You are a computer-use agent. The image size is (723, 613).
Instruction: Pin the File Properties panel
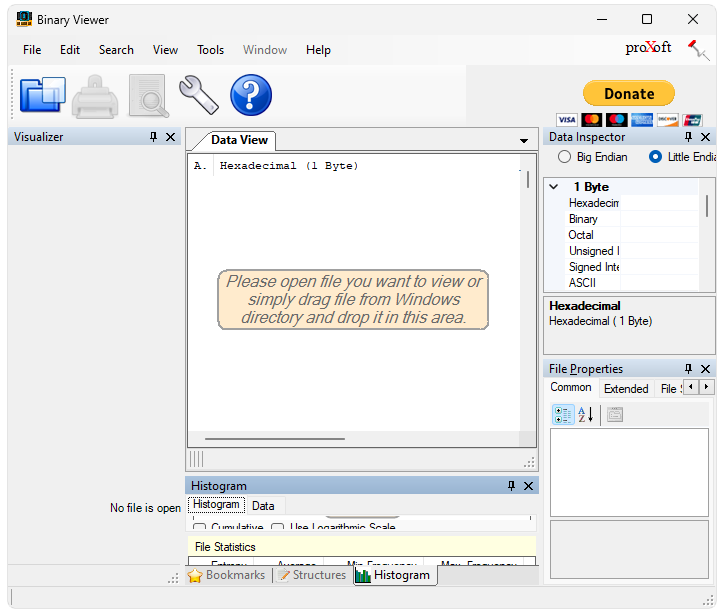688,369
